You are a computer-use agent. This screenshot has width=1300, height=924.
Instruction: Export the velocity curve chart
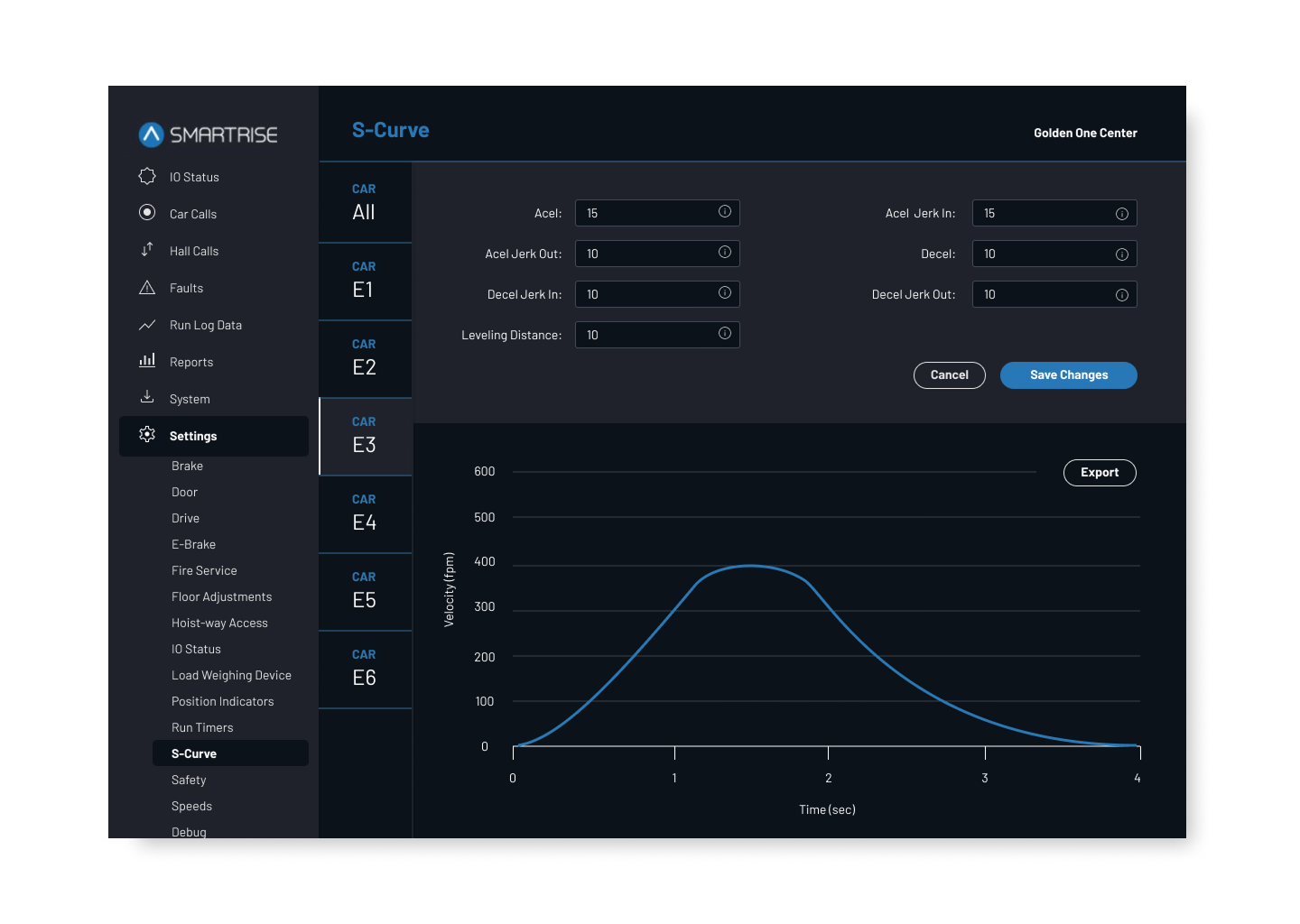coord(1099,473)
